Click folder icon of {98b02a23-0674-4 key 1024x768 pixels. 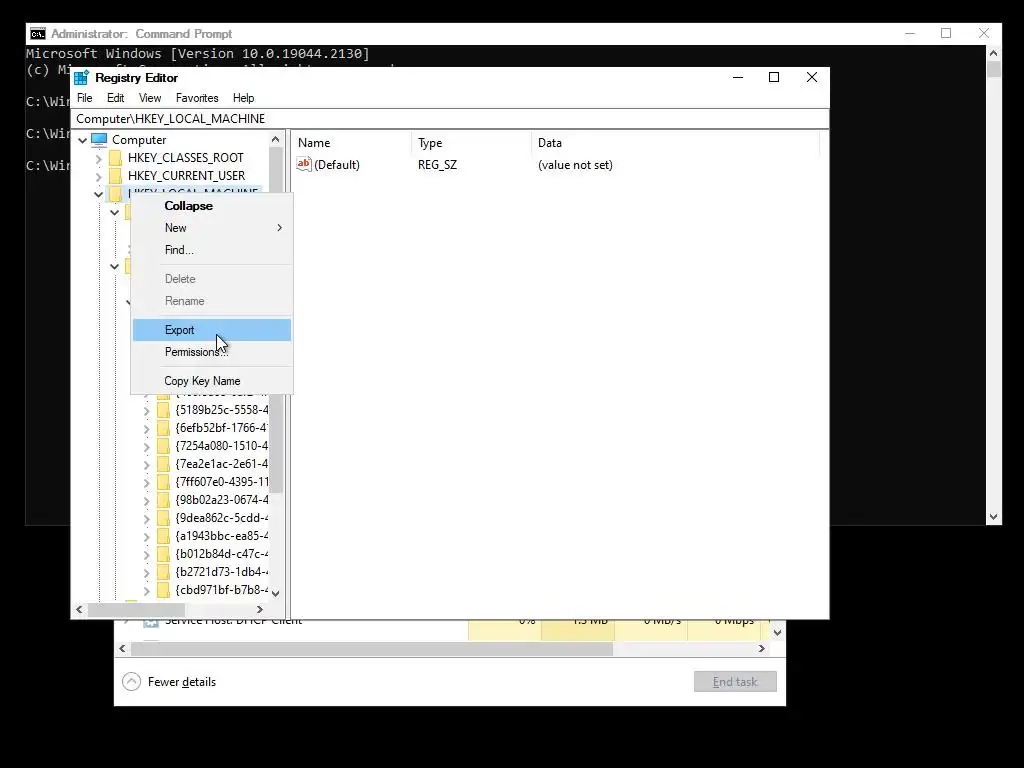pyautogui.click(x=163, y=500)
